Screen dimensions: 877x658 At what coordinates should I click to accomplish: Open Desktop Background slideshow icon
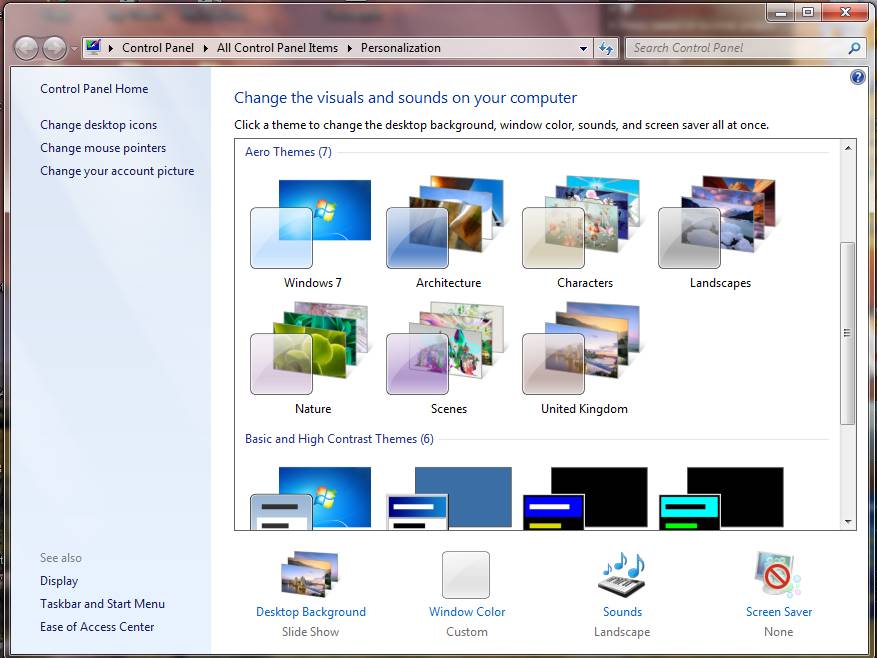coord(310,575)
